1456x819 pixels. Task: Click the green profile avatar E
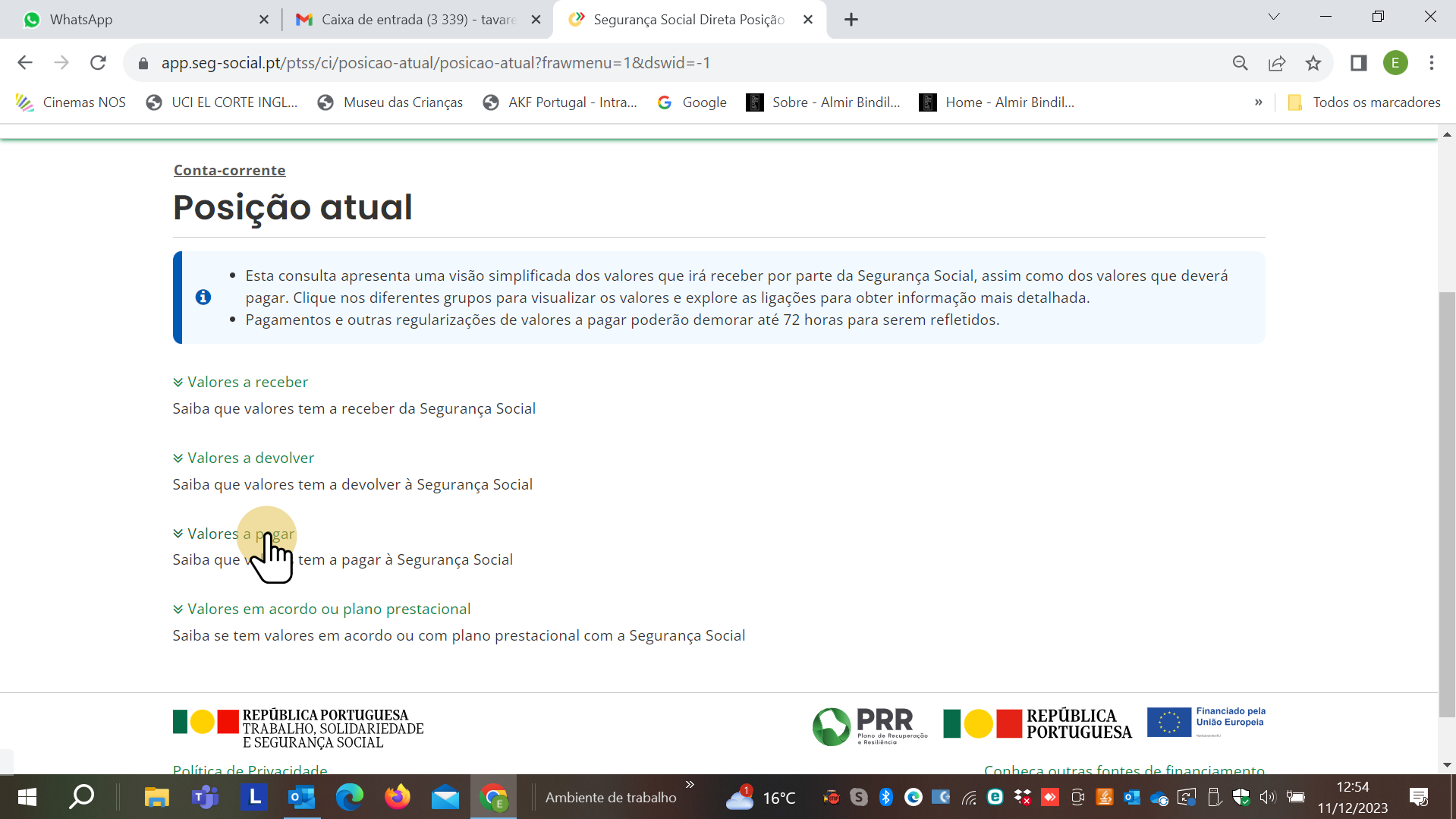(x=1395, y=63)
